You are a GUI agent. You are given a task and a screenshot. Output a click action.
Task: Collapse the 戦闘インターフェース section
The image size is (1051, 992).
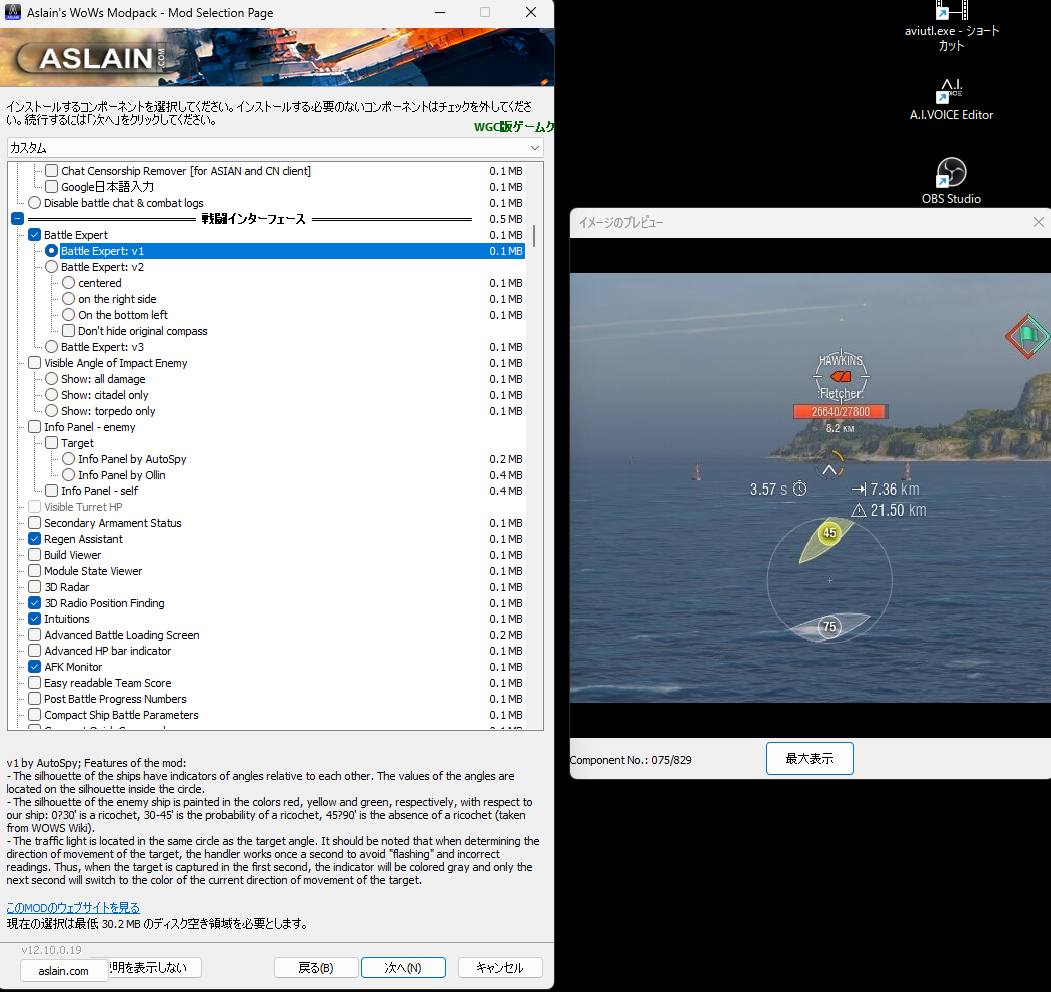point(17,218)
